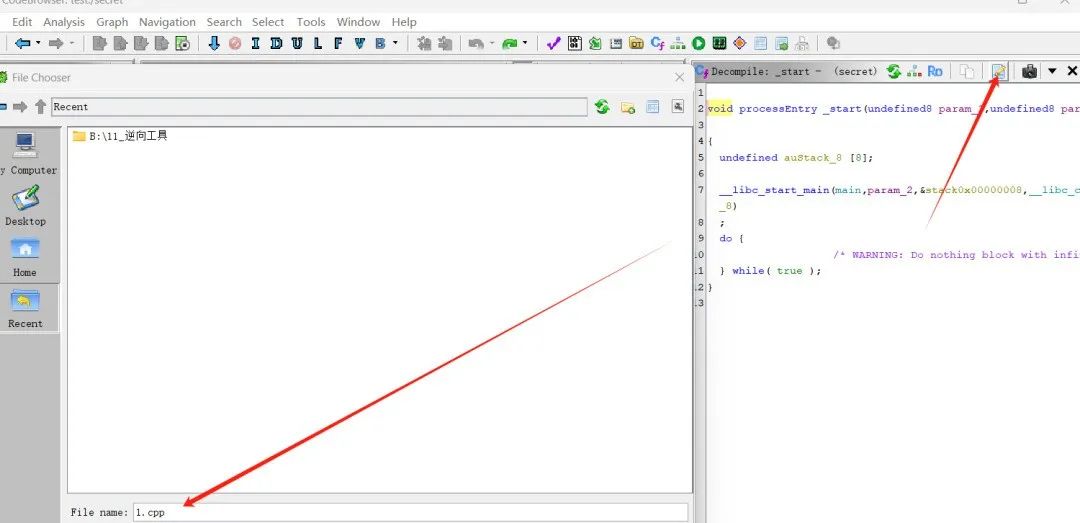Screen dimensions: 1080x523
Task: Click the 'D' next data navigation icon
Action: point(276,43)
